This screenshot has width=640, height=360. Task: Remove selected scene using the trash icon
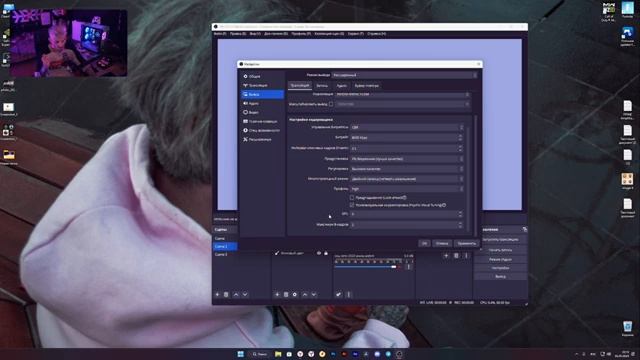226,294
